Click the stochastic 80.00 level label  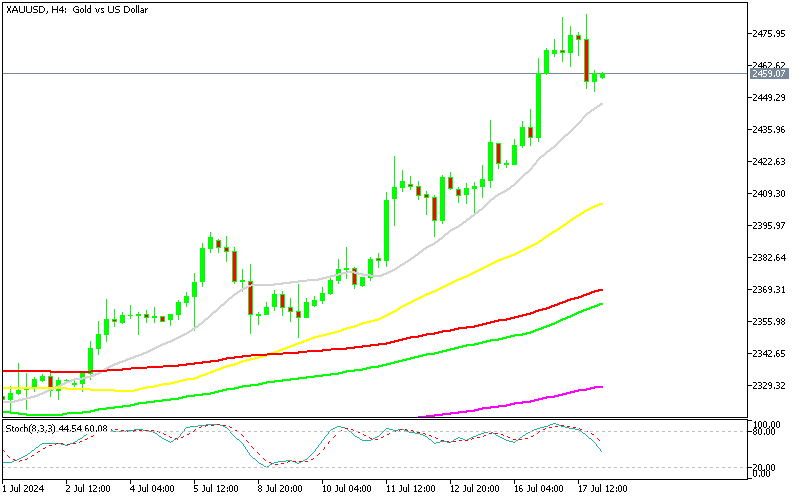(764, 432)
